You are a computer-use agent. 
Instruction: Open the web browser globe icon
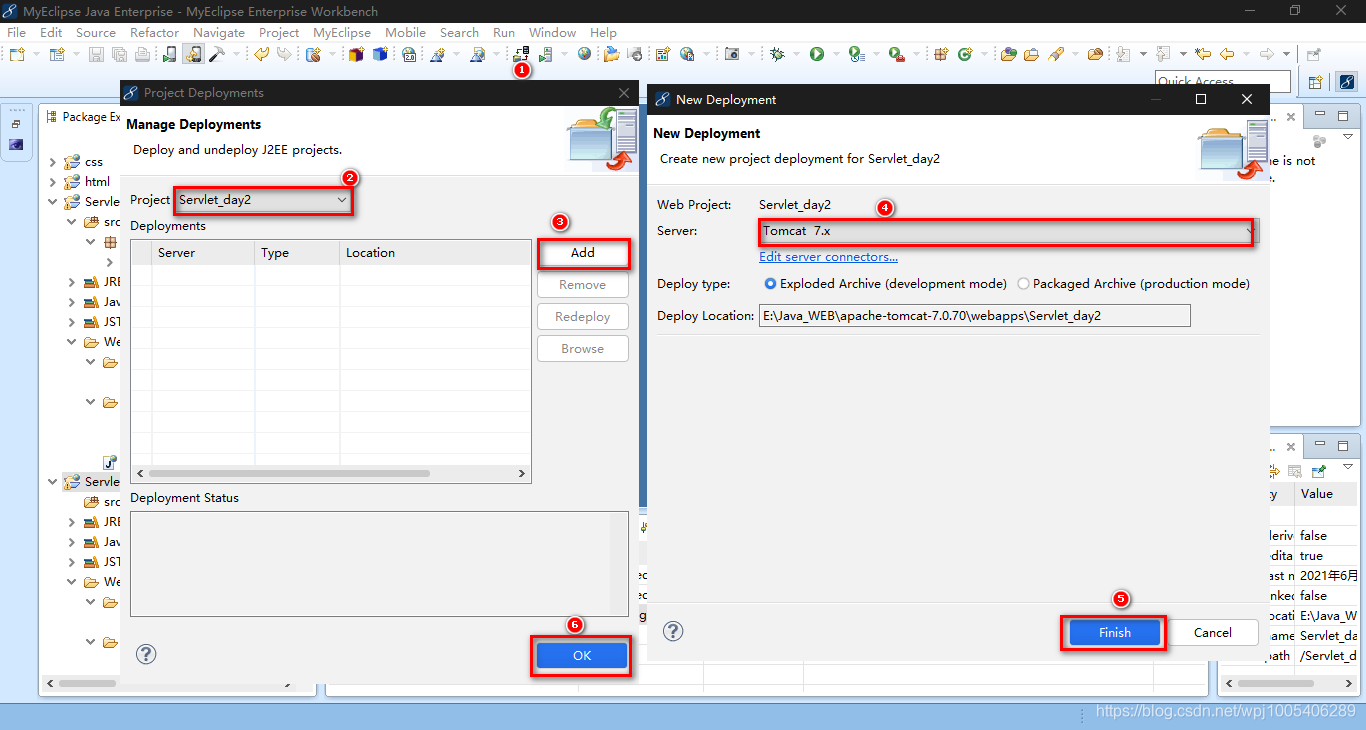pyautogui.click(x=584, y=54)
